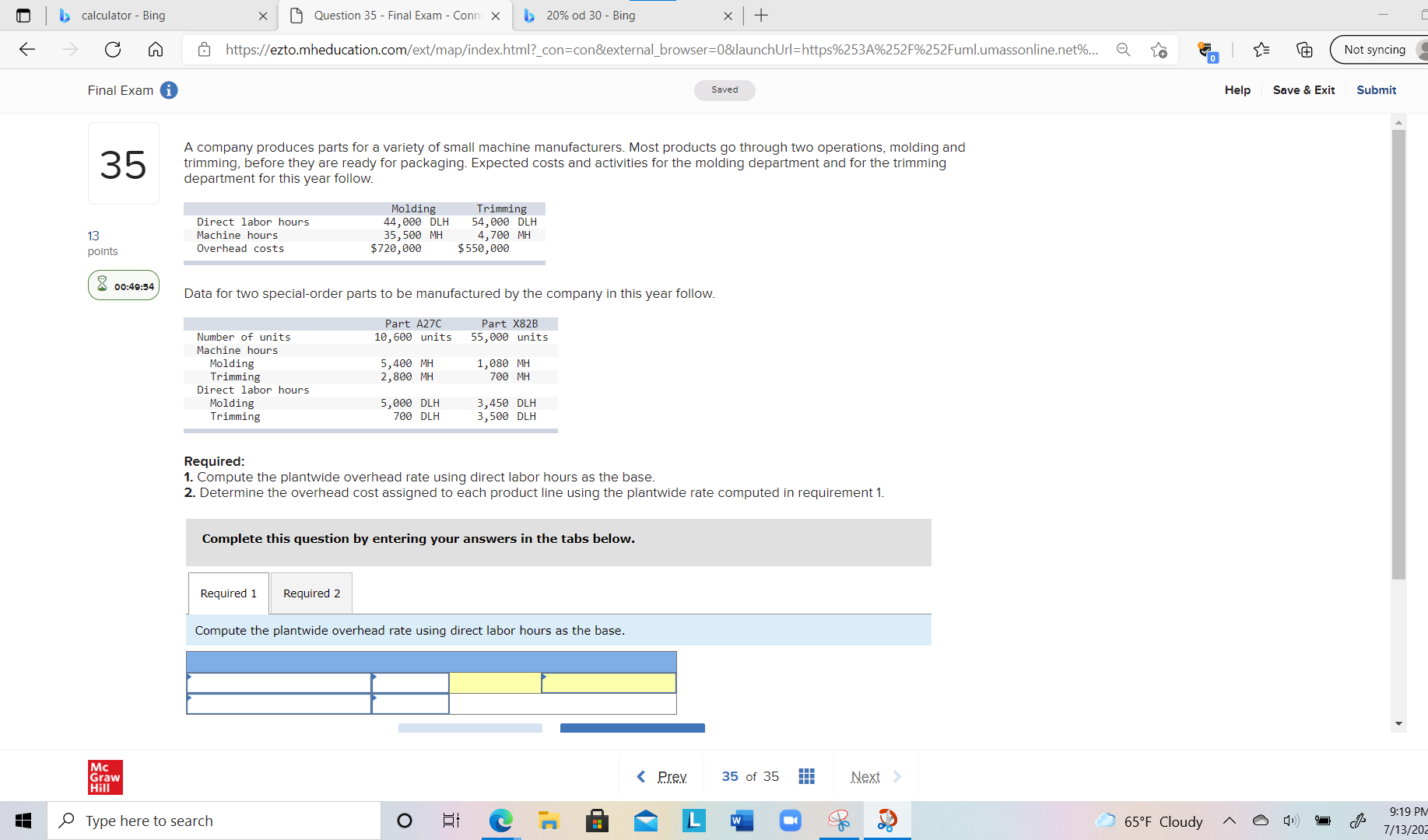1428x840 pixels.
Task: Click the page refresh icon
Action: pyautogui.click(x=112, y=49)
